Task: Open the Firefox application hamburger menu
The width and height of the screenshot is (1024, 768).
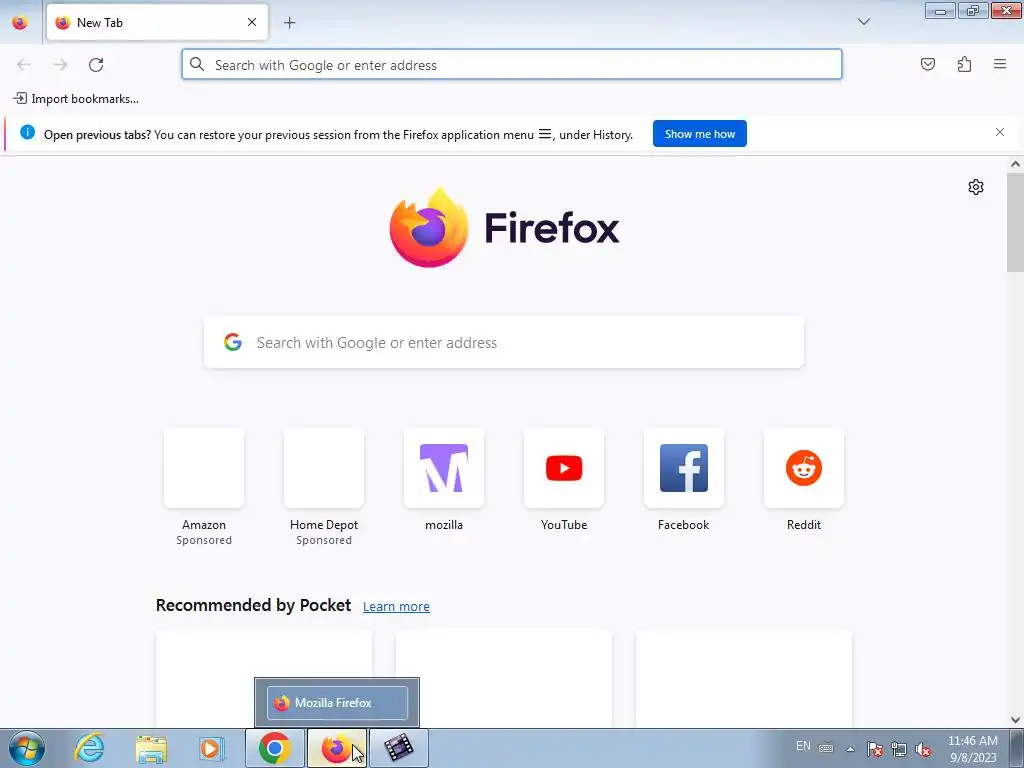Action: pos(1000,64)
